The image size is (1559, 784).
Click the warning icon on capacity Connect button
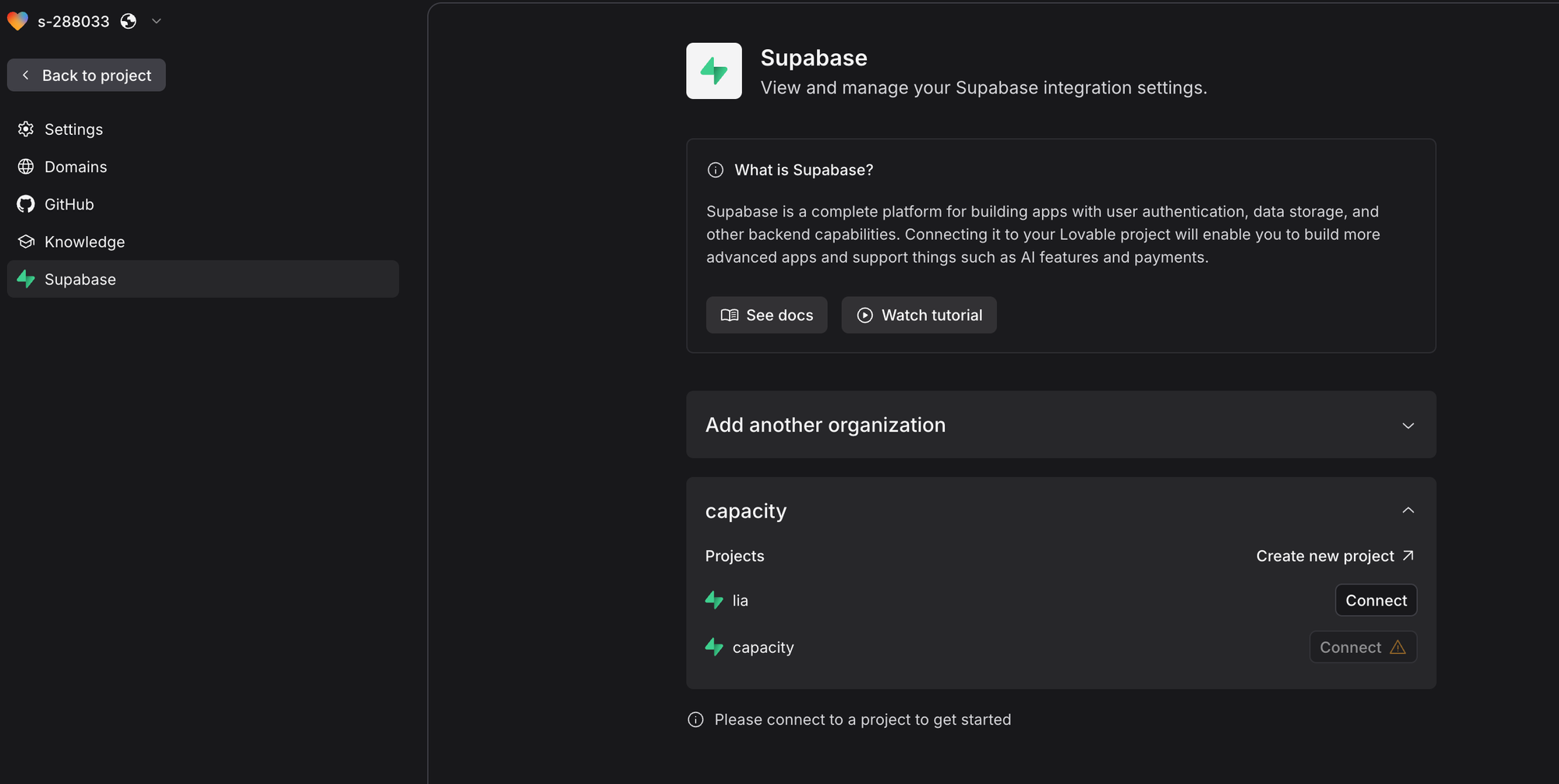tap(1396, 647)
